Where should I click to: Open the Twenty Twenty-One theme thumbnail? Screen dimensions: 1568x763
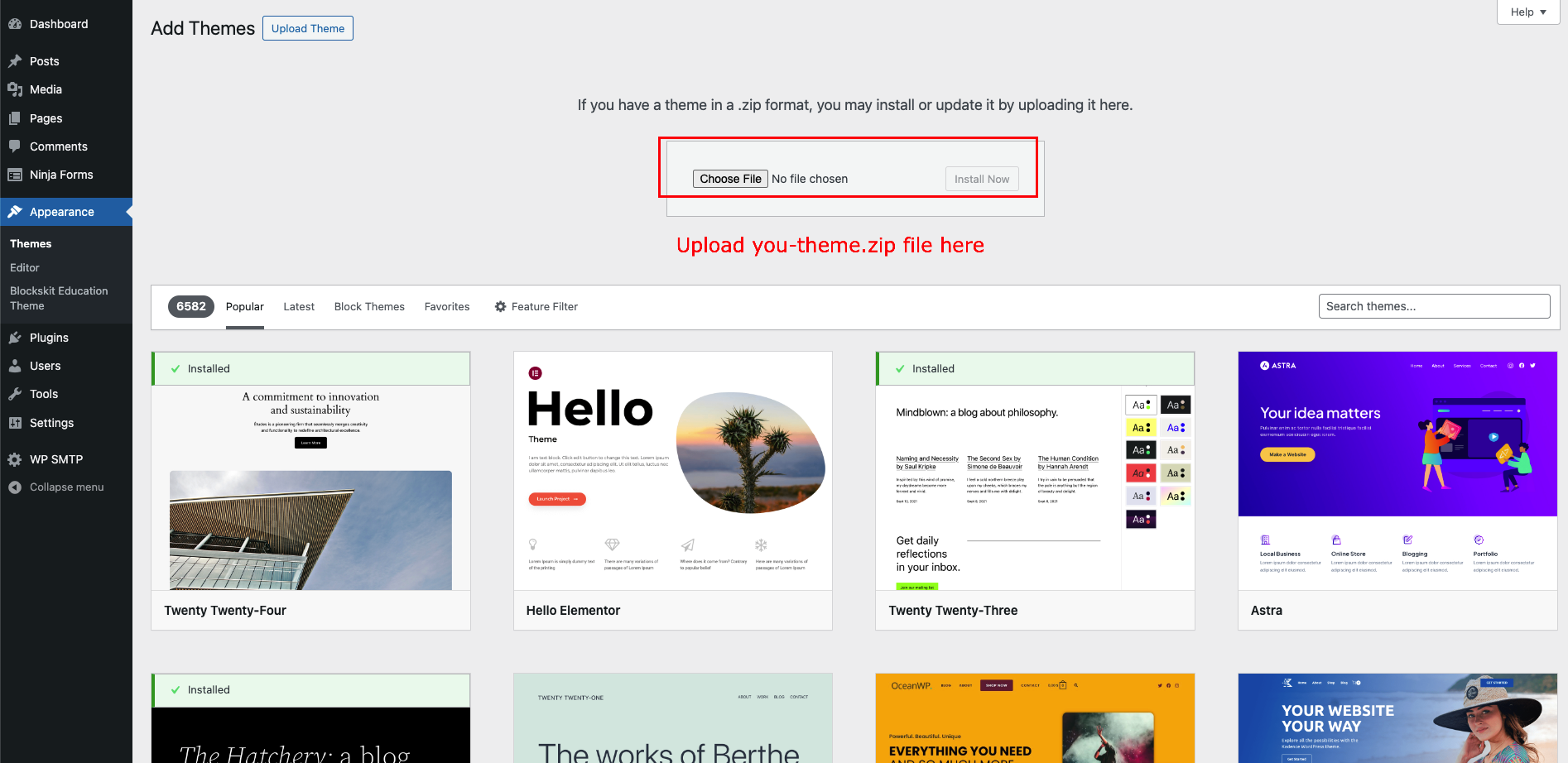pos(673,718)
